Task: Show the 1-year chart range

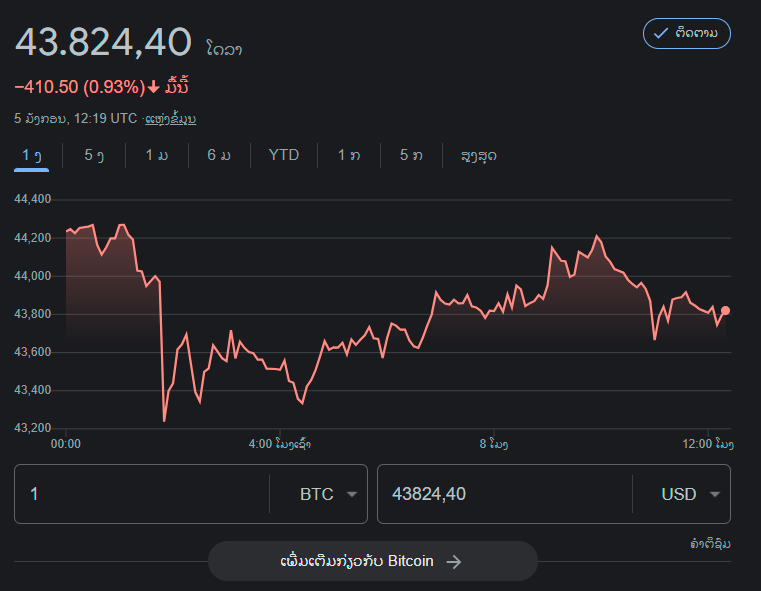Action: pyautogui.click(x=349, y=155)
